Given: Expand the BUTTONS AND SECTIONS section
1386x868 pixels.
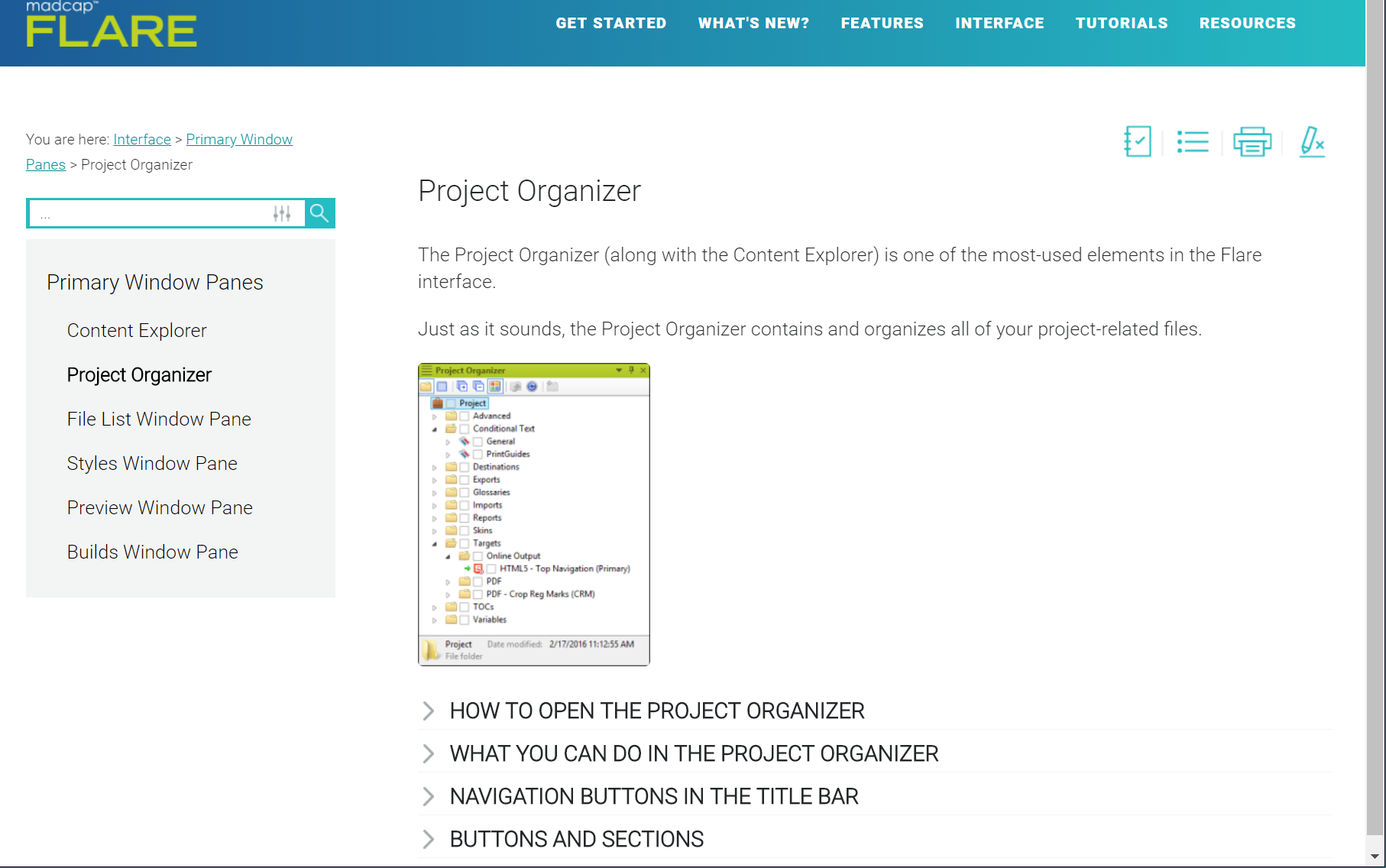Looking at the screenshot, I should click(575, 838).
